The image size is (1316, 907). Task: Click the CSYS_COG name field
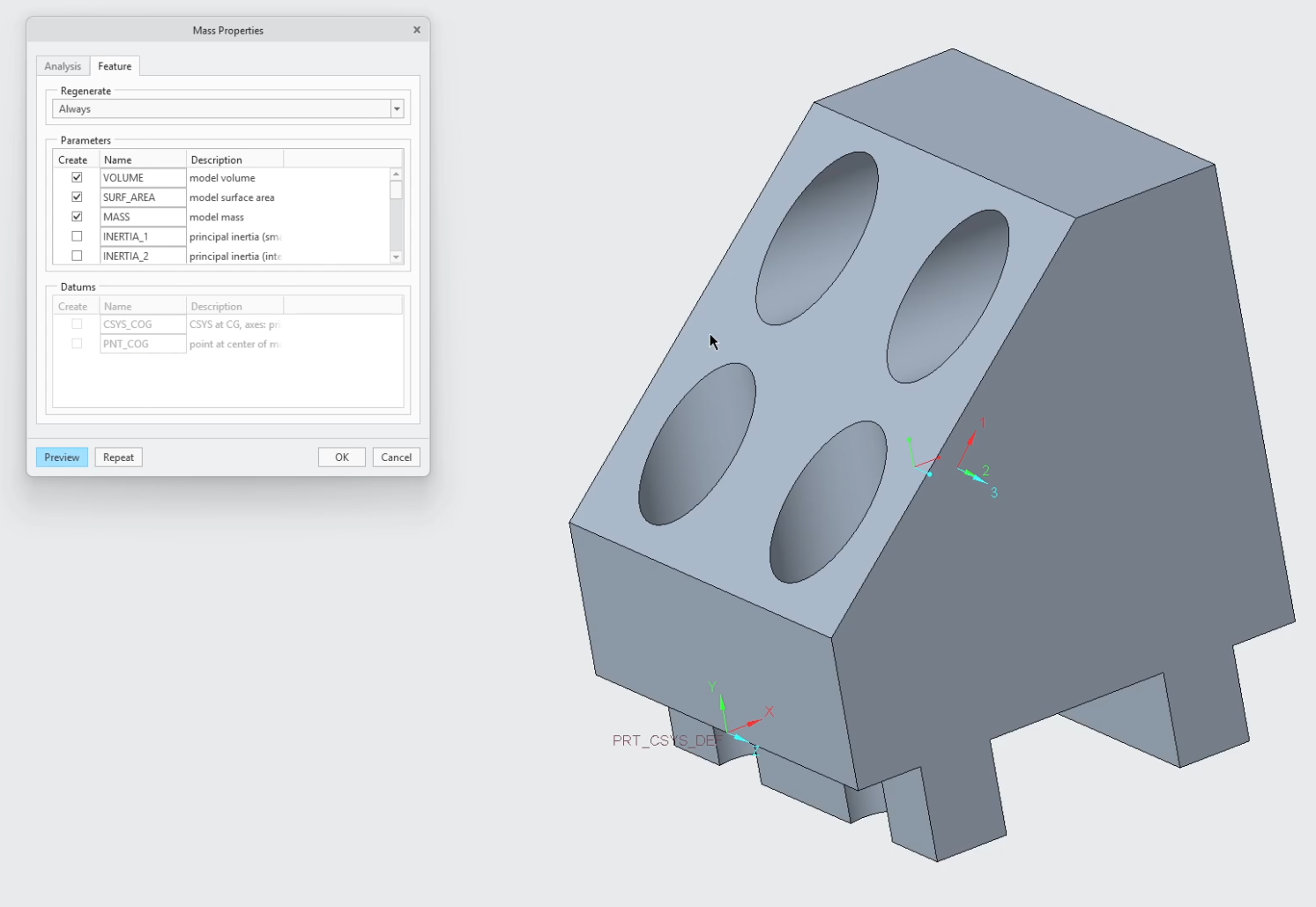(143, 324)
